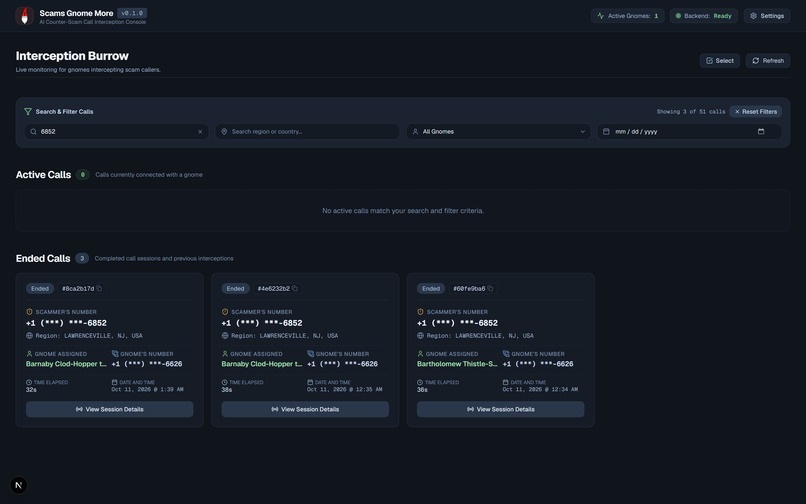Click the magnifier icon in the search field
The image size is (806, 504).
33,132
